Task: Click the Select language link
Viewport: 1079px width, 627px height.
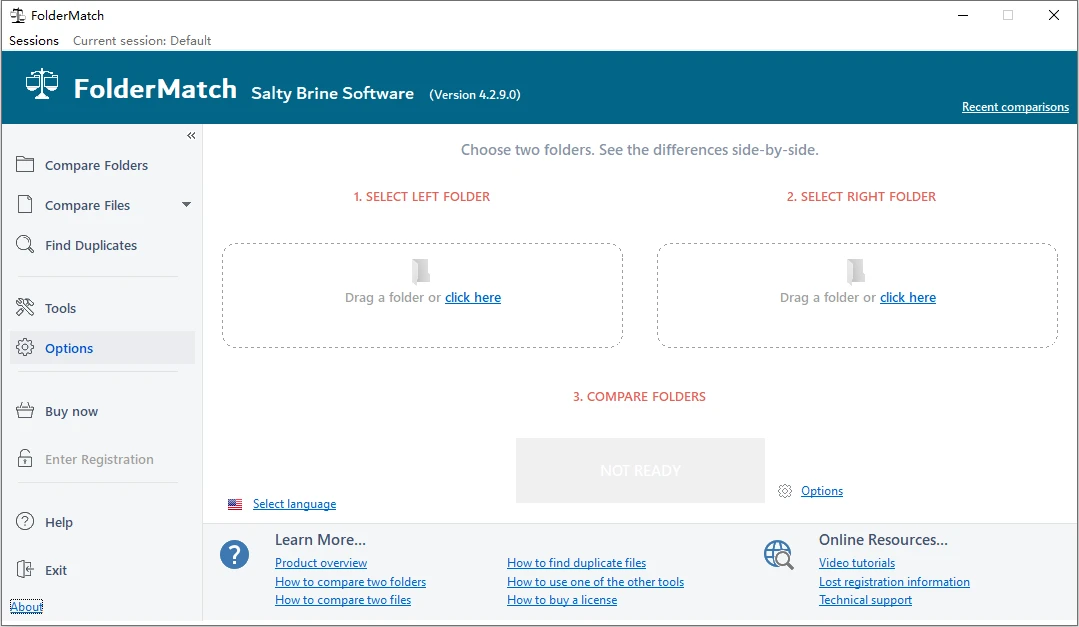Action: tap(295, 504)
